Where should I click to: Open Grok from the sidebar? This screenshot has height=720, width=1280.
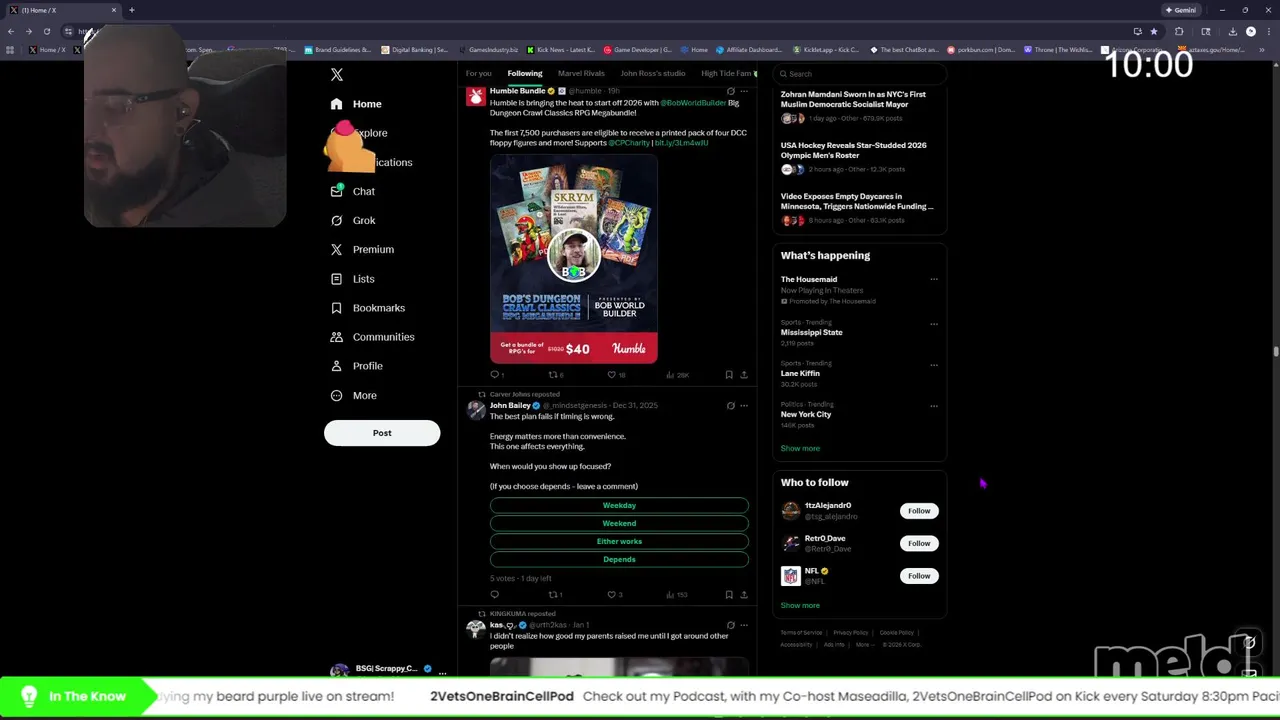click(352, 220)
